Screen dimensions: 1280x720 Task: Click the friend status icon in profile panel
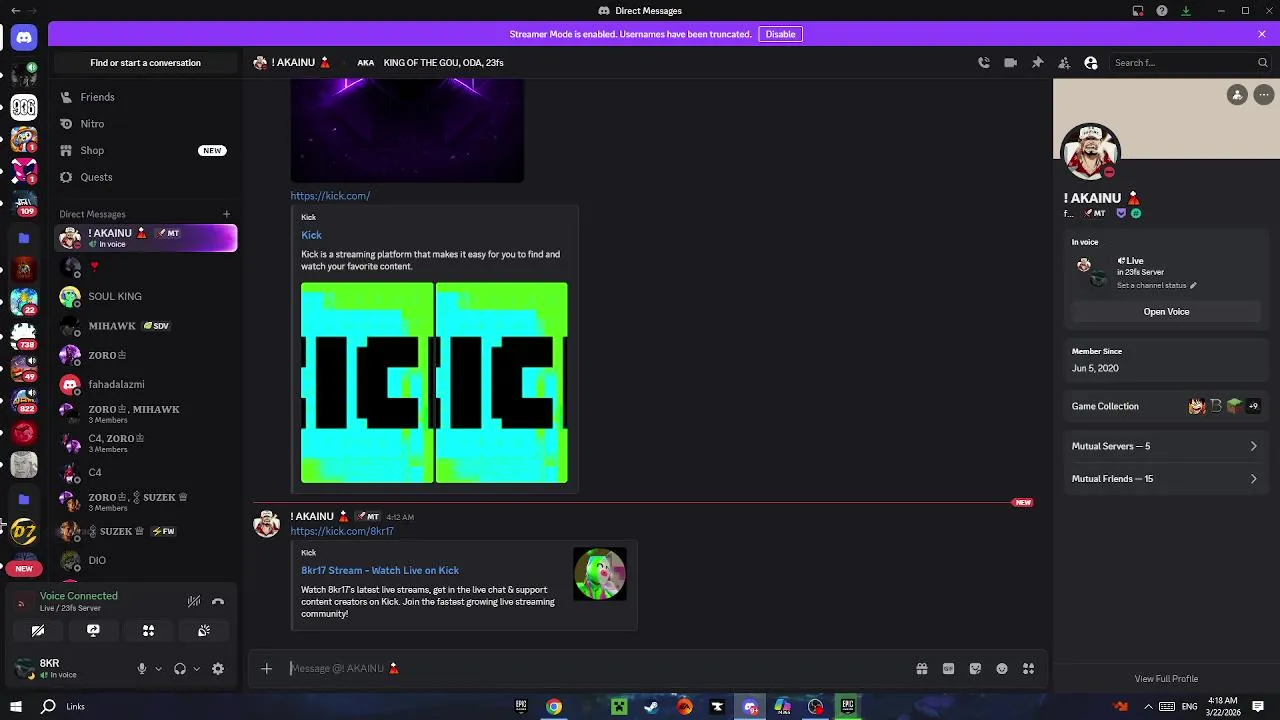pyautogui.click(x=1237, y=95)
